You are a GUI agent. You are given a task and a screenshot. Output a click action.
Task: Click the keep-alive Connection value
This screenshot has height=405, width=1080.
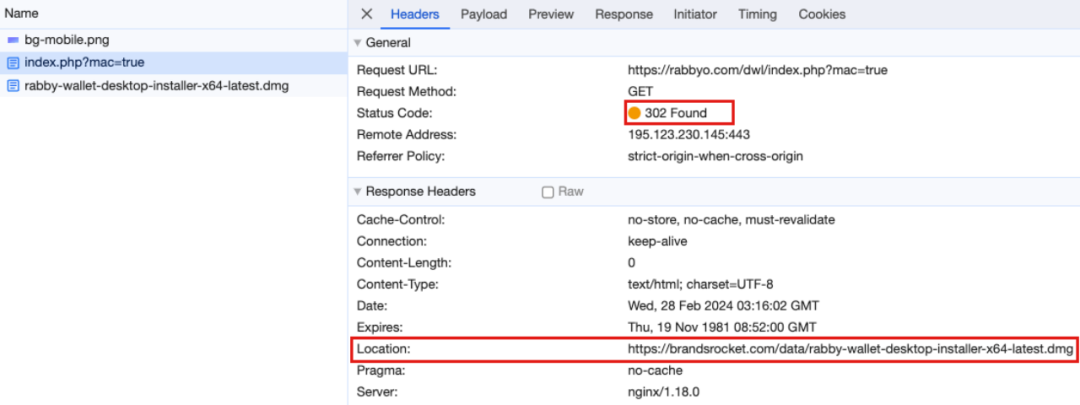[x=657, y=242]
